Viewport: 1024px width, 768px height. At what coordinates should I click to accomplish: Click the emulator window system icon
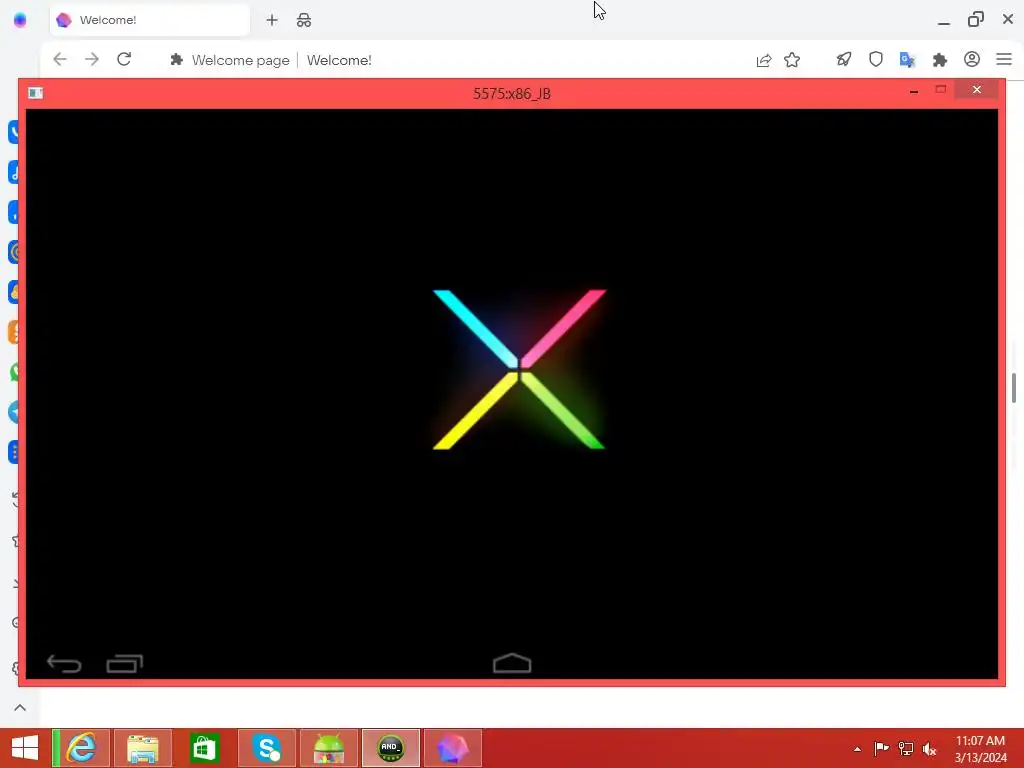(x=35, y=93)
